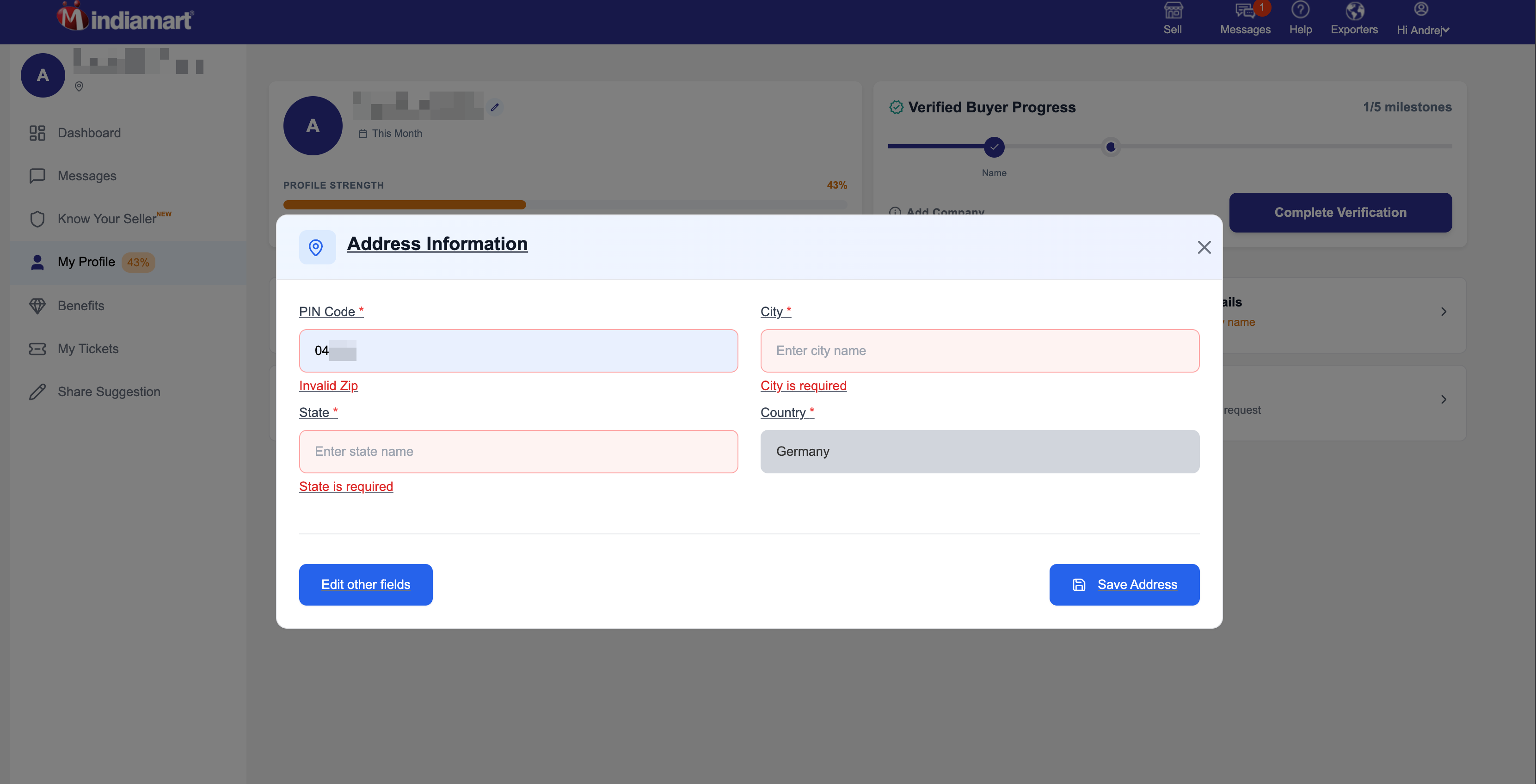Click the Complete Verification button
The width and height of the screenshot is (1536, 784).
(x=1340, y=212)
